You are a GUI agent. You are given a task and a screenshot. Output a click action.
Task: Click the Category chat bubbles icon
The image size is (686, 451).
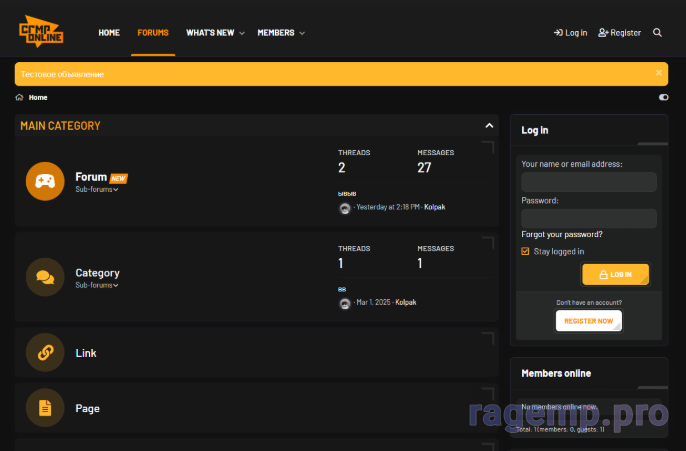pyautogui.click(x=45, y=277)
